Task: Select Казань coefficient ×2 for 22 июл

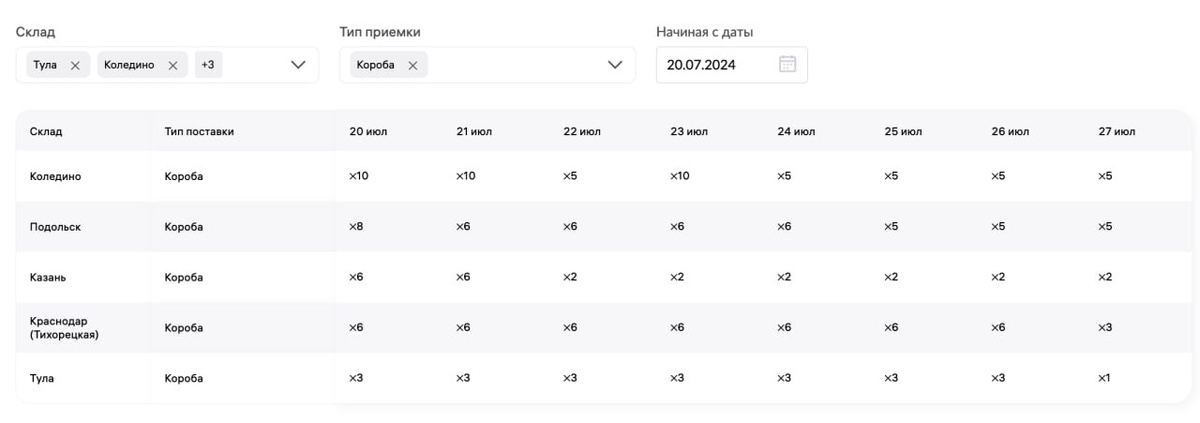Action: coord(570,277)
